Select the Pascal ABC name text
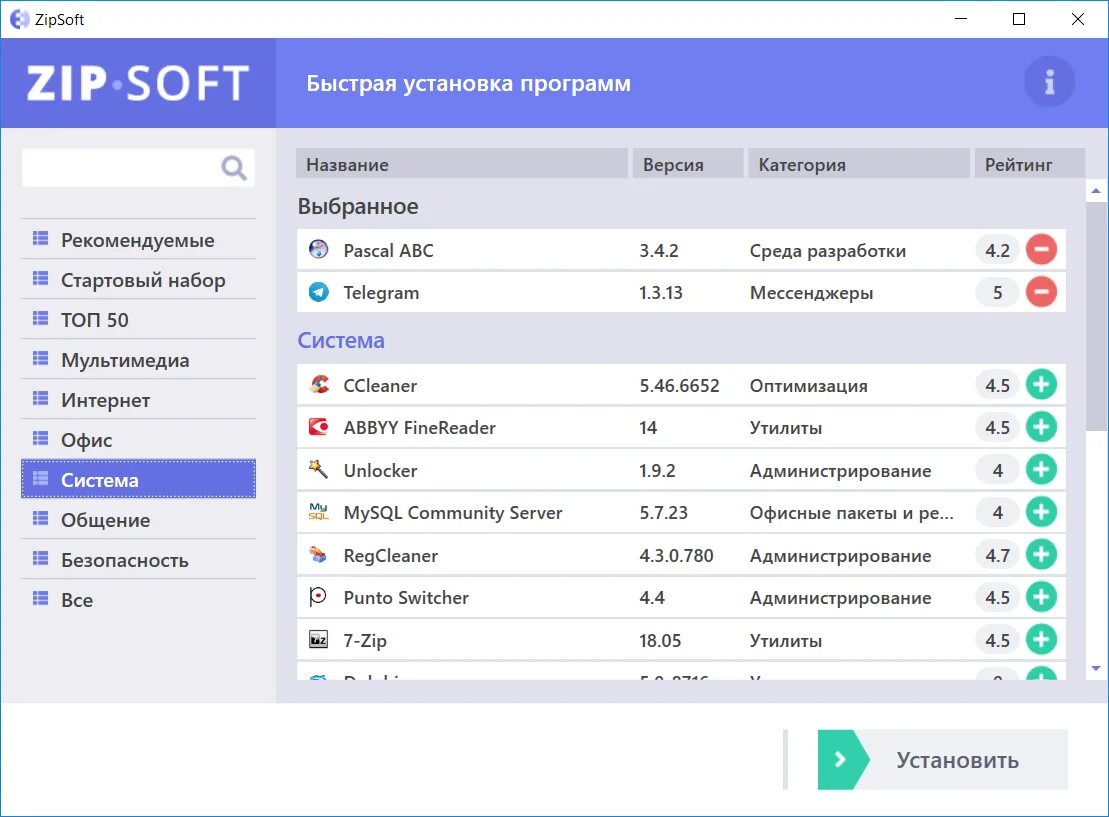The image size is (1109, 817). point(388,250)
